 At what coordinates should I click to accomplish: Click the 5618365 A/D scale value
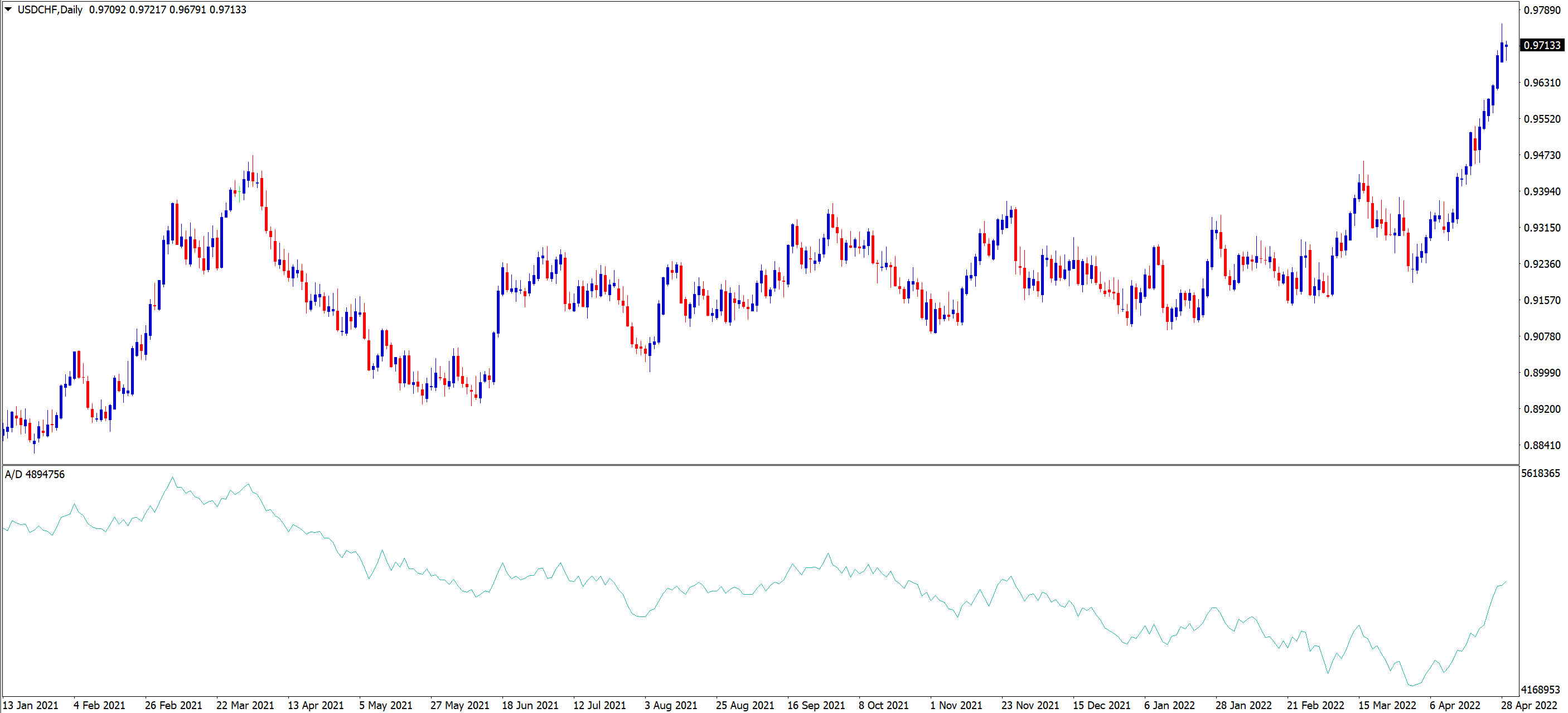pos(1540,473)
